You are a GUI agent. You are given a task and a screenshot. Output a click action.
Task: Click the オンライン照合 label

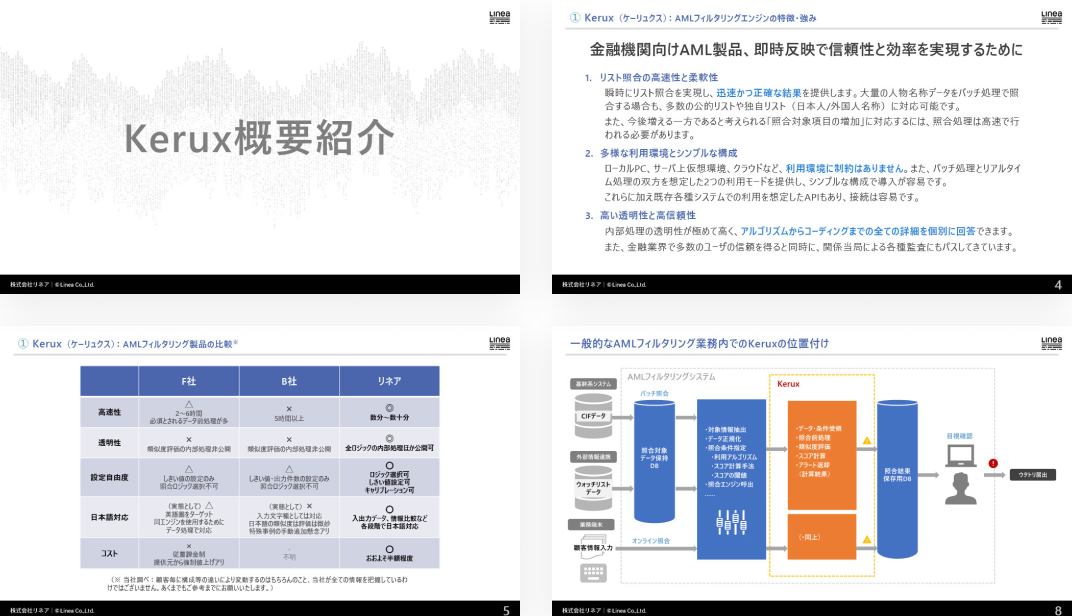(651, 541)
